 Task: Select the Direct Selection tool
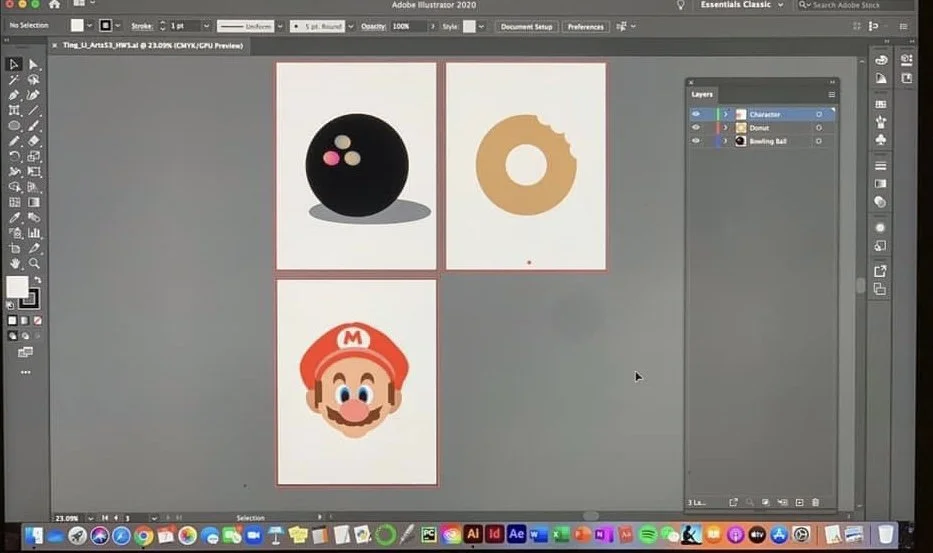click(33, 64)
